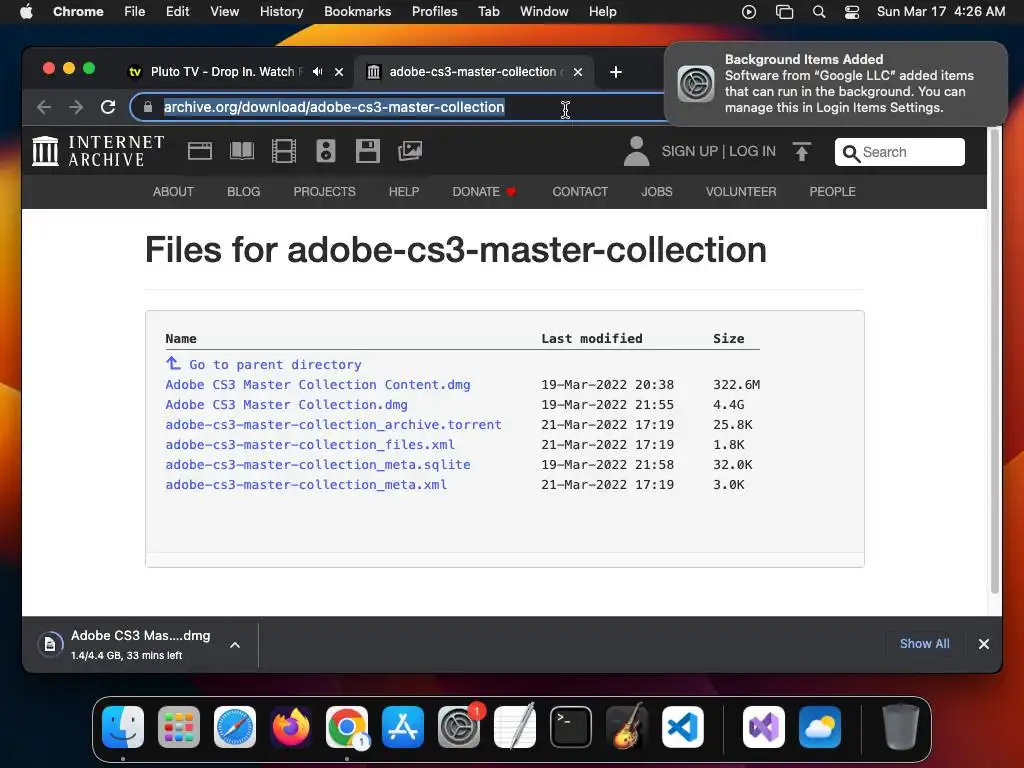Click the page vertical scrollbar

(995, 360)
